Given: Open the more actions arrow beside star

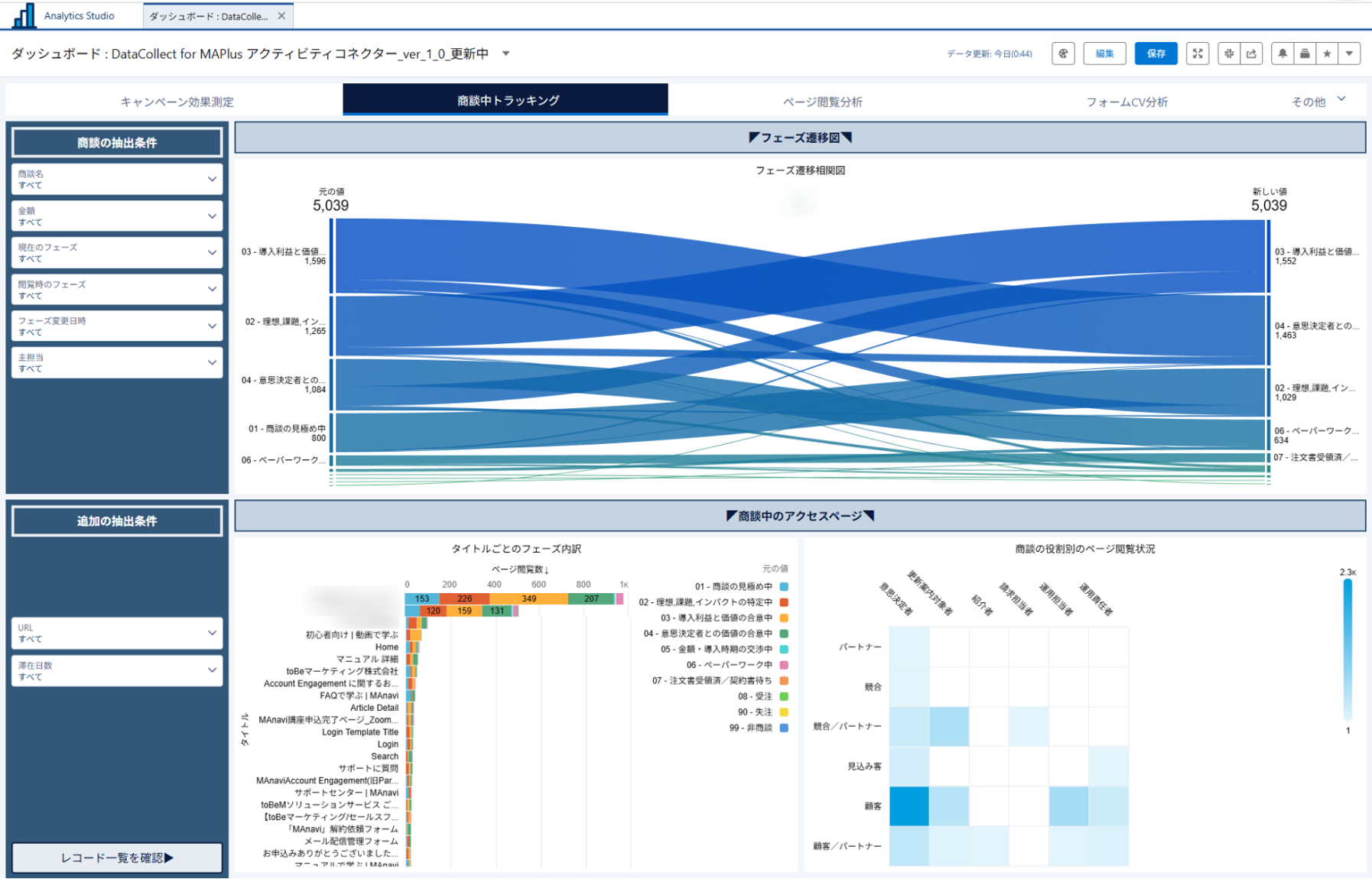Looking at the screenshot, I should [1349, 54].
